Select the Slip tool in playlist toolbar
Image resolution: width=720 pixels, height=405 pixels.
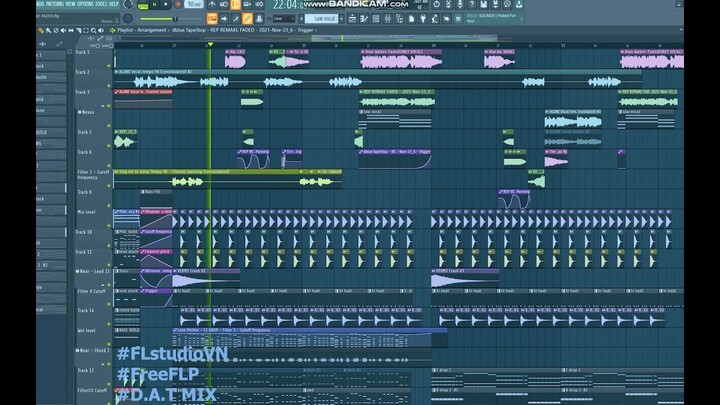click(x=71, y=30)
